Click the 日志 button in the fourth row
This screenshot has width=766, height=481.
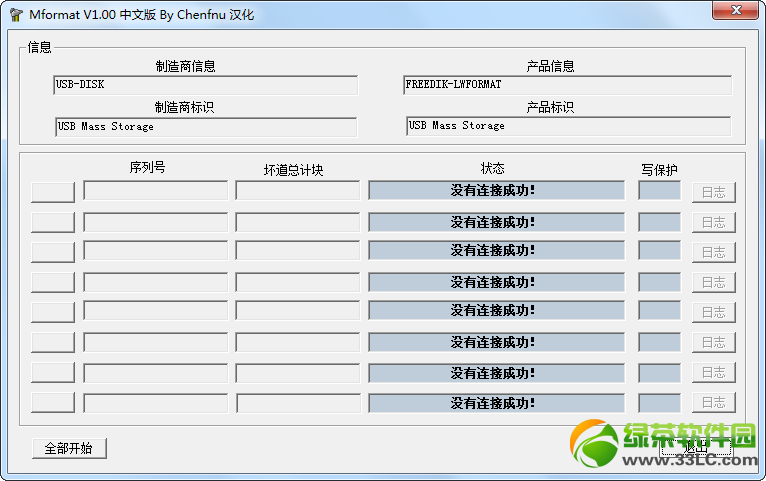point(714,282)
